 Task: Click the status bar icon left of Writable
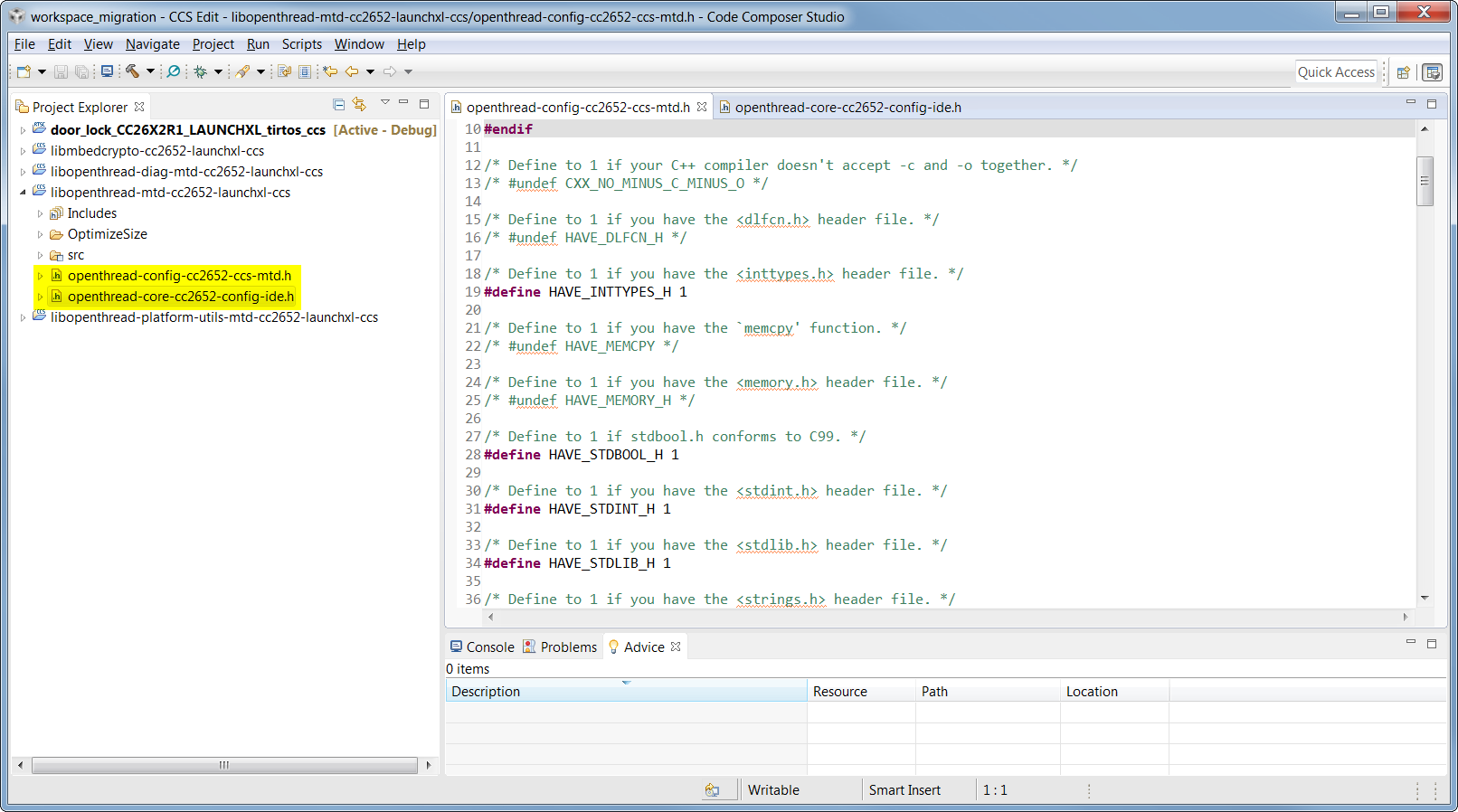(712, 790)
